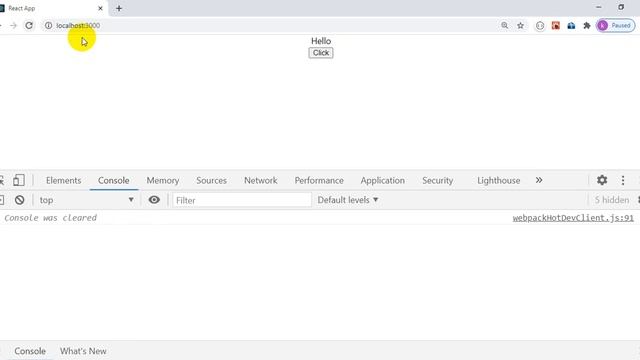Screen dimensions: 640x360
Task: Open the Performance panel
Action: tap(319, 180)
